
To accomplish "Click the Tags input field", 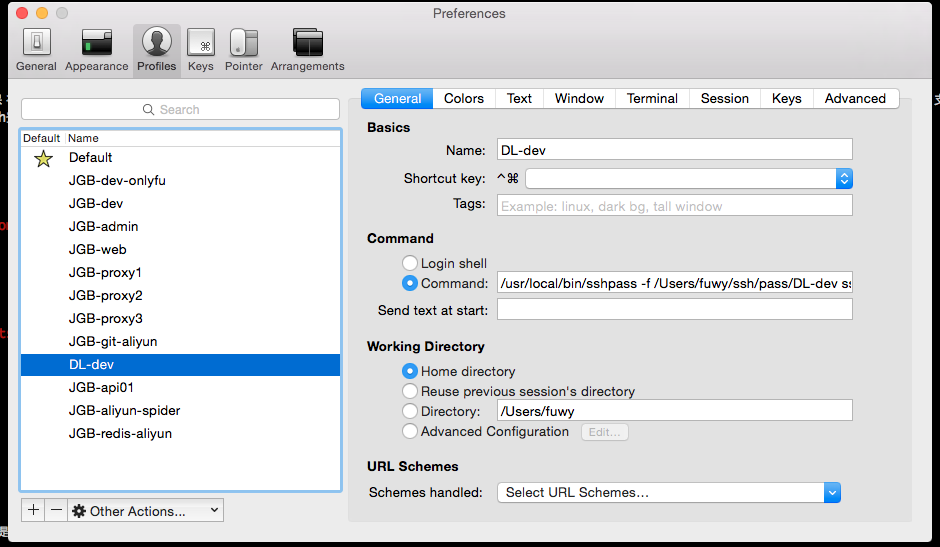I will 674,206.
